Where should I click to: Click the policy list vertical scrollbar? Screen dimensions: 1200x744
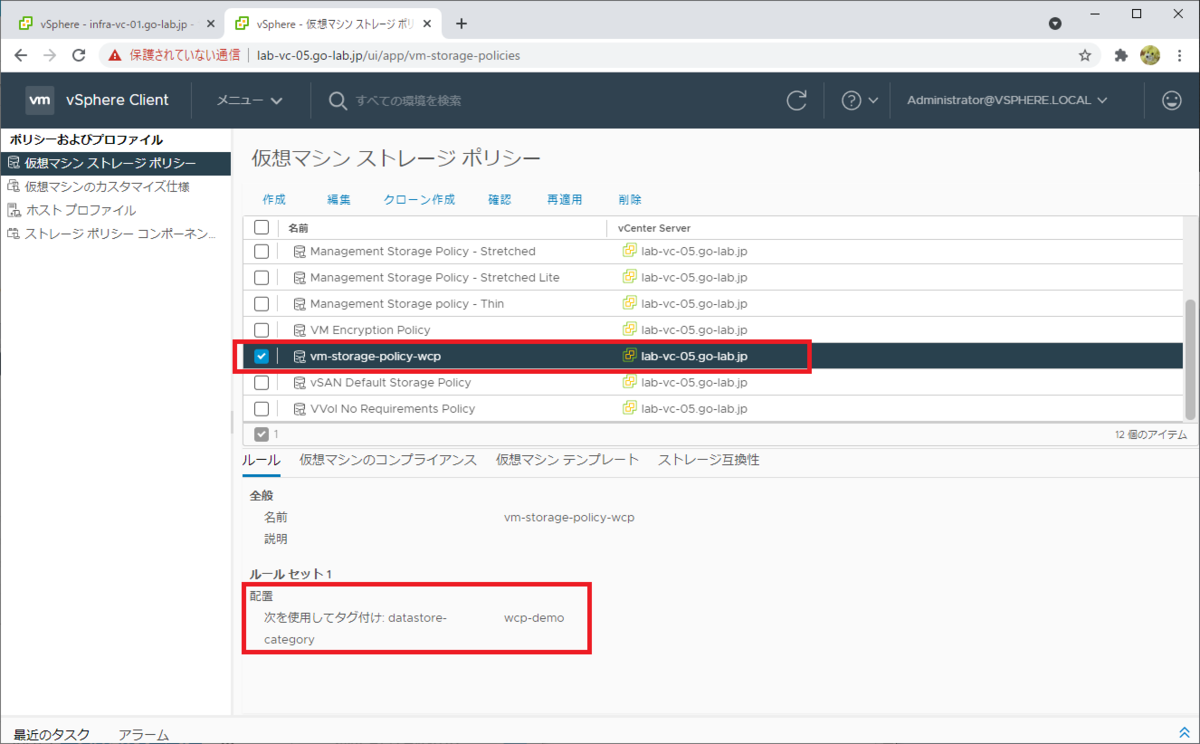tap(1190, 358)
